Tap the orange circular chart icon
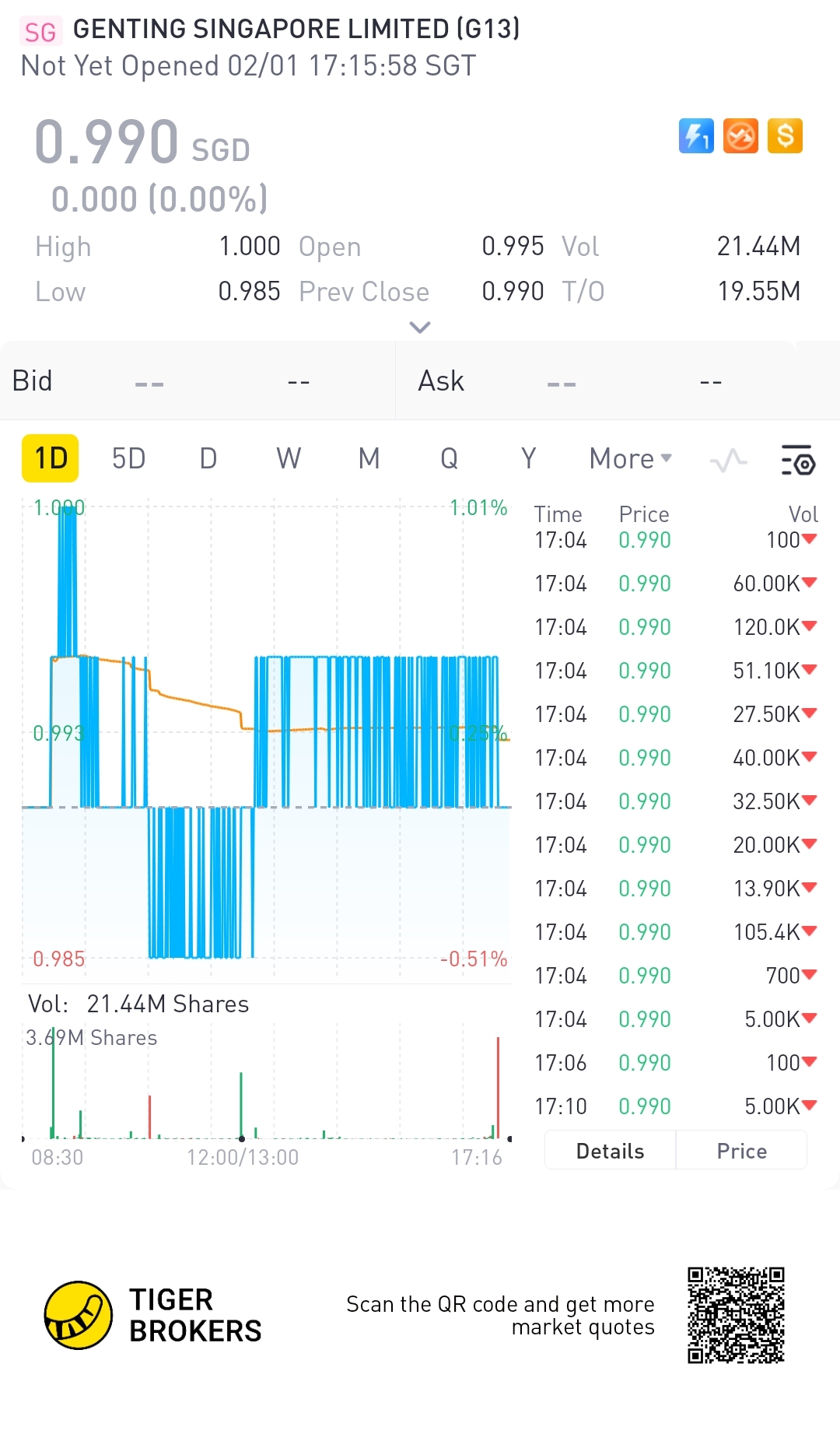 click(x=740, y=136)
